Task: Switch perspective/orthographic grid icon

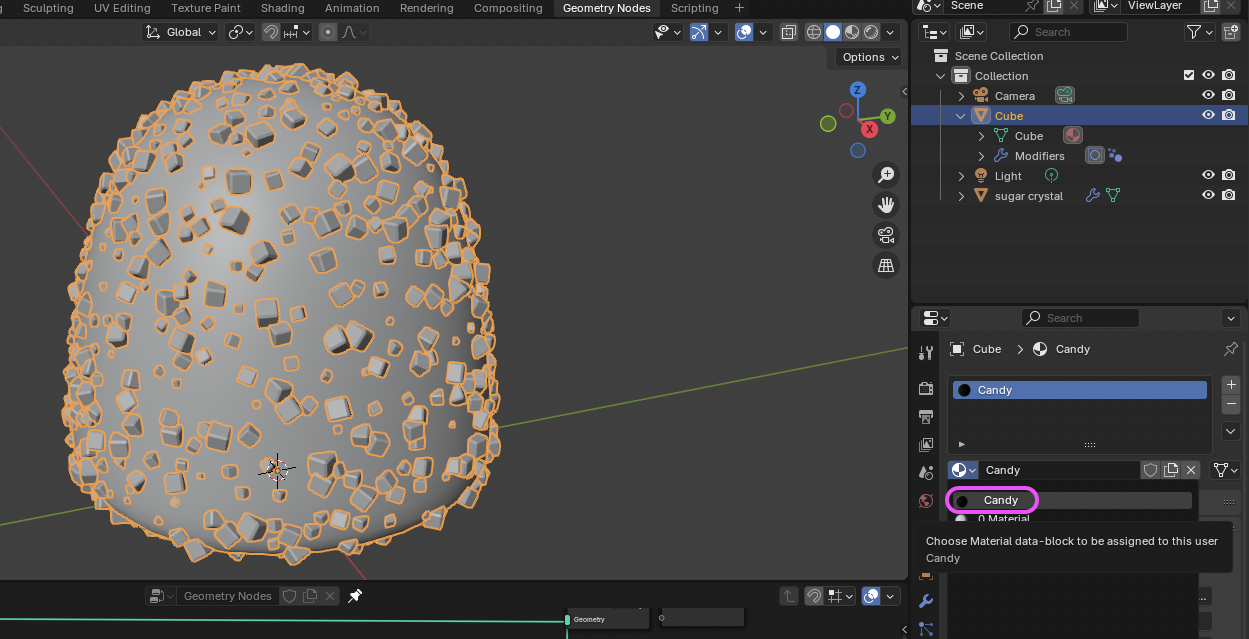Action: 886,265
